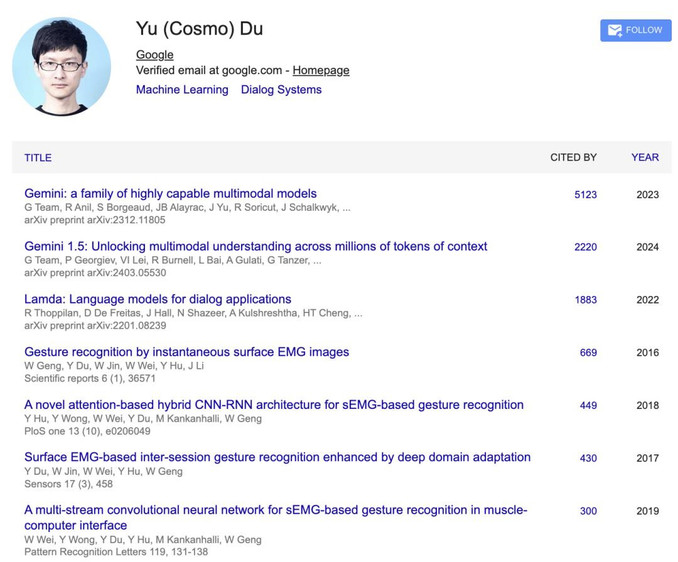The width and height of the screenshot is (678, 562).
Task: Open the Google affiliation link
Action: click(155, 55)
